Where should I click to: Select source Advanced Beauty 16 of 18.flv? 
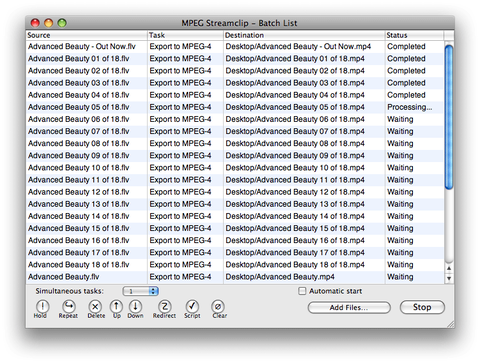(79, 240)
